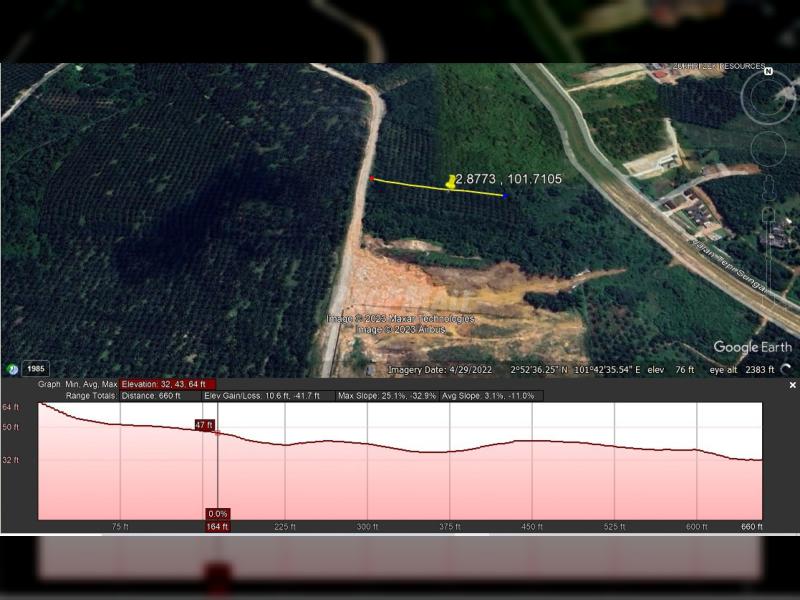Image resolution: width=800 pixels, height=600 pixels.
Task: Click the Max Slope statistic field
Action: tap(386, 396)
